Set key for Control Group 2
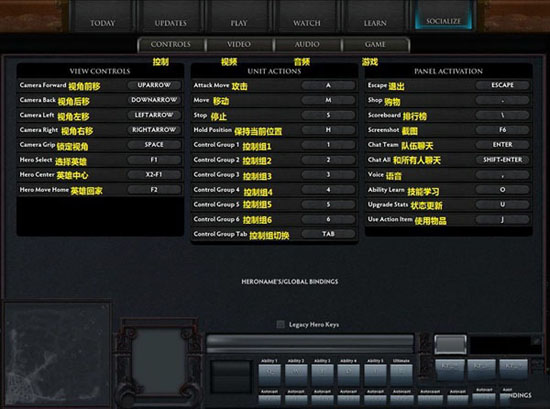Image resolution: width=550 pixels, height=409 pixels. 328,160
